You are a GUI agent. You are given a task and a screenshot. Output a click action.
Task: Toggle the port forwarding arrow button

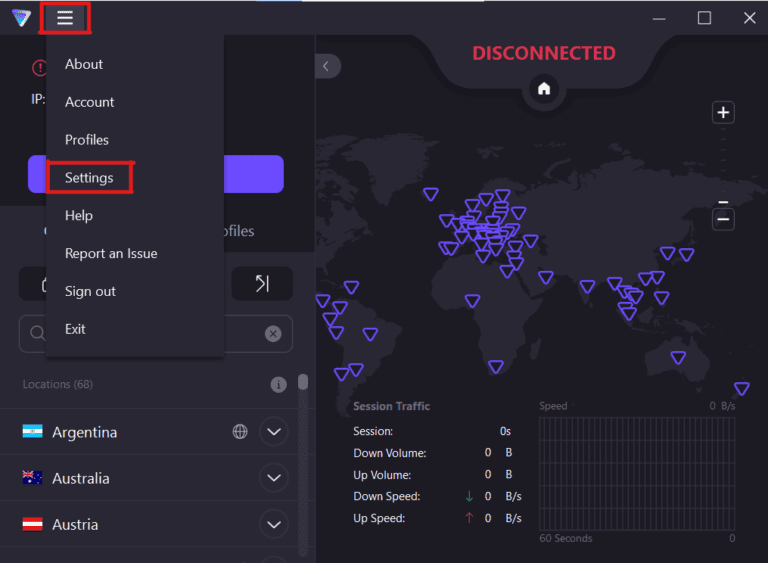(x=262, y=284)
